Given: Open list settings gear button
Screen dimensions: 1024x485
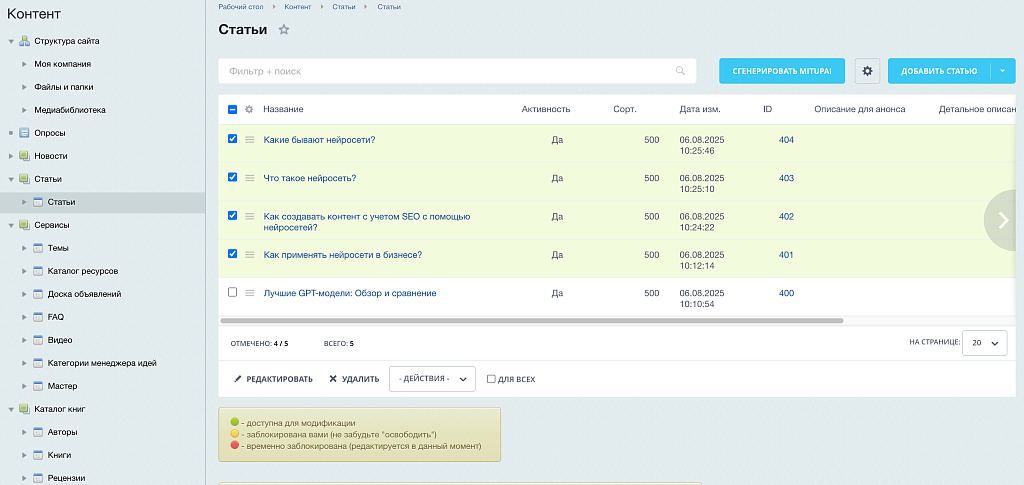Looking at the screenshot, I should click(x=867, y=71).
